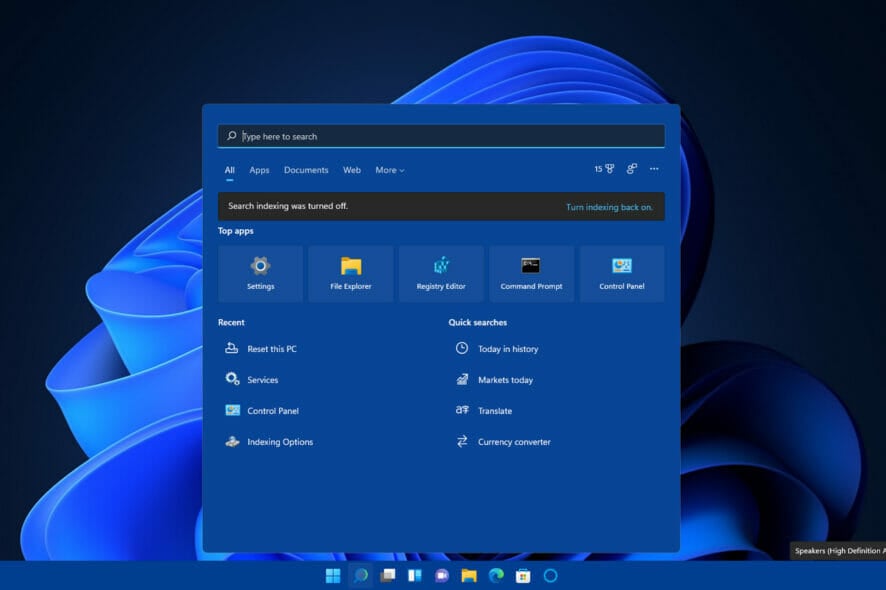This screenshot has width=886, height=590.
Task: Open search account options icon
Action: (631, 169)
